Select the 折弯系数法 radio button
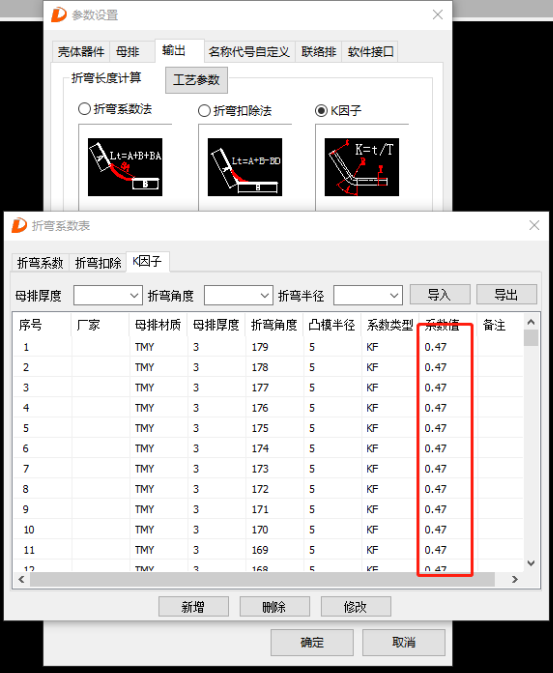Screen dimensions: 553x673 tap(84, 109)
